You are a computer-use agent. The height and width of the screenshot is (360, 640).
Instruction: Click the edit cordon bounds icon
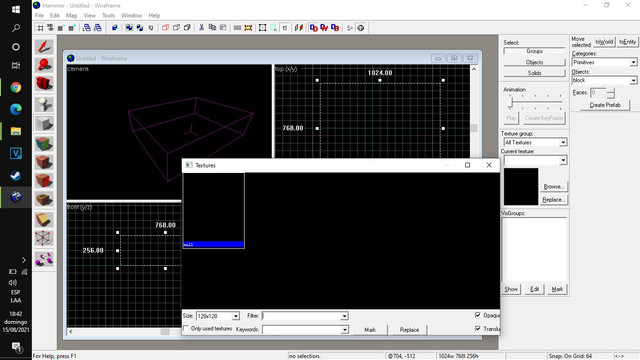click(248, 28)
